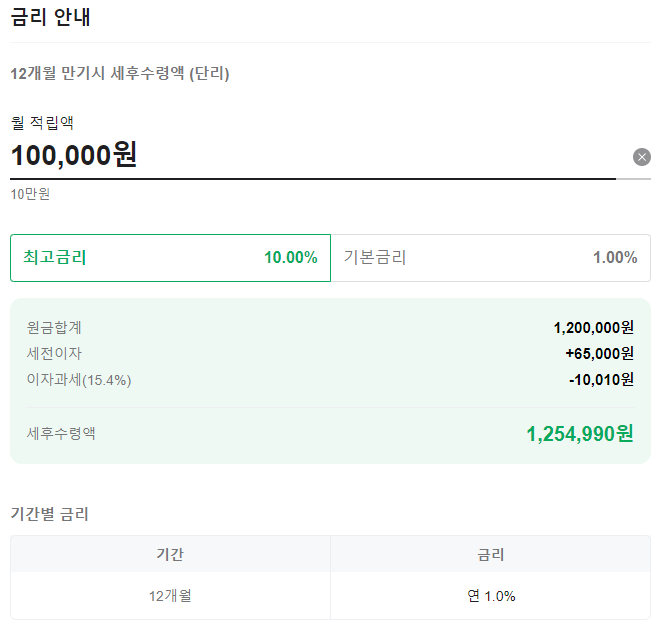Click the 연 1.0% table cell
The height and width of the screenshot is (627, 660).
(x=491, y=596)
